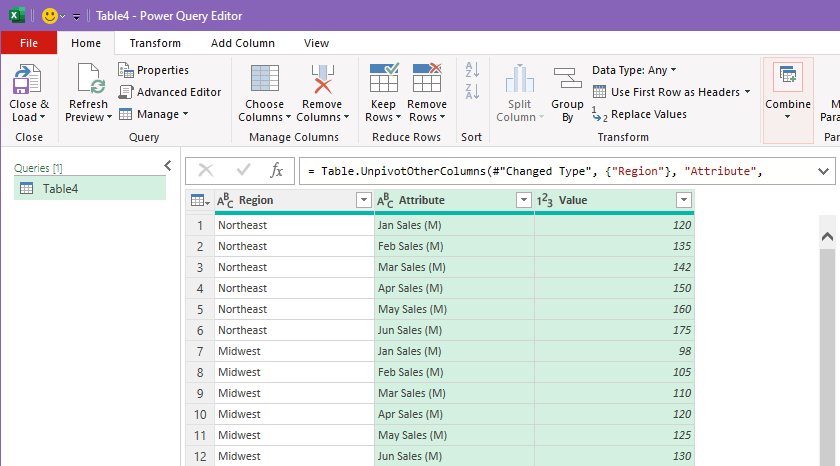Select the value 142 cell
Screen dimensions: 840x466
(614, 267)
